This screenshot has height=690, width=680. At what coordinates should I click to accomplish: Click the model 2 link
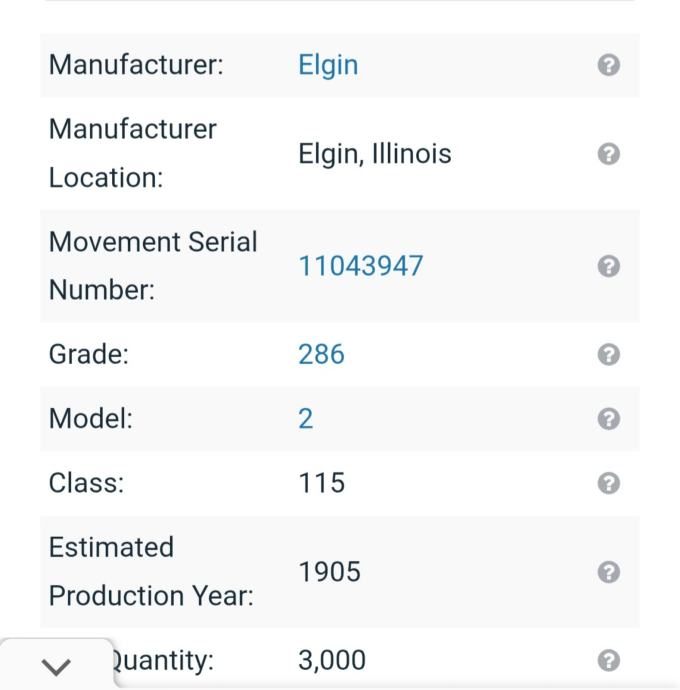305,419
